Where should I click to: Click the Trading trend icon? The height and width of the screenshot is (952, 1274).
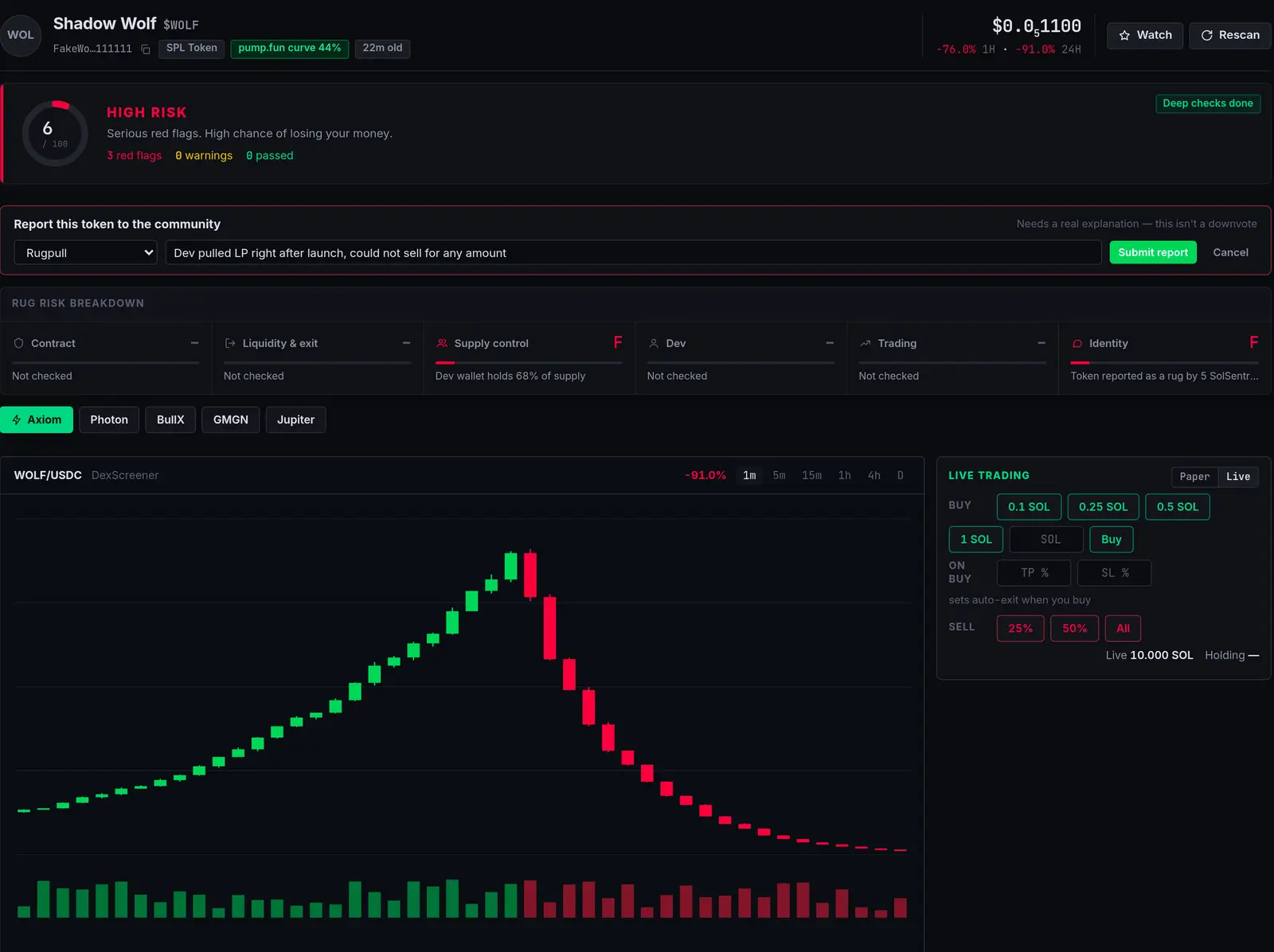coord(866,343)
